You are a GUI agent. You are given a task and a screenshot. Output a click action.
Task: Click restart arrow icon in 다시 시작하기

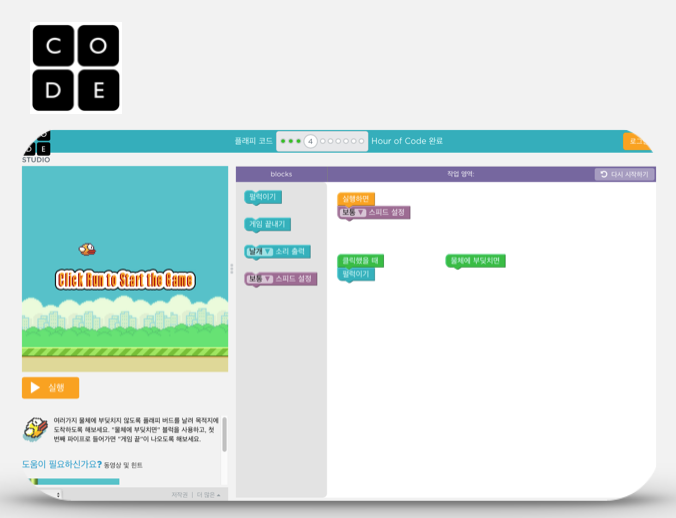pos(604,174)
